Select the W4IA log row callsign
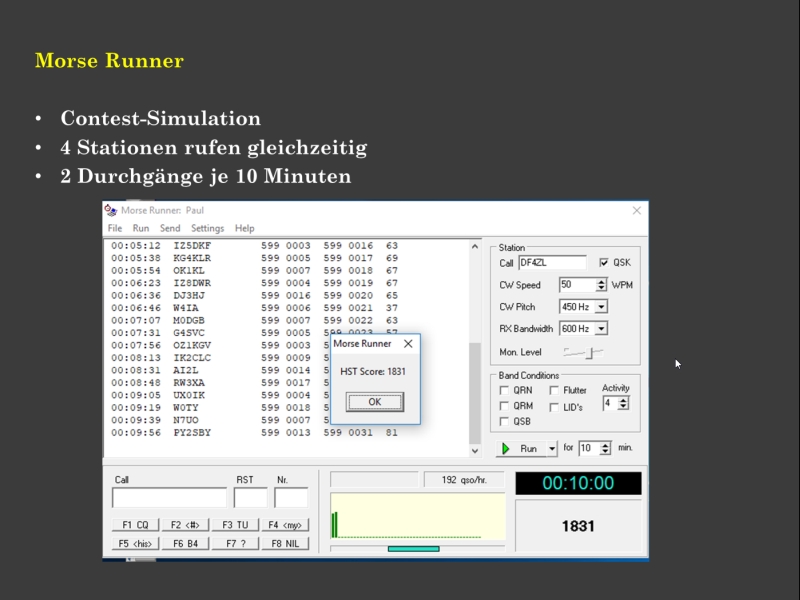The width and height of the screenshot is (800, 600). click(186, 308)
